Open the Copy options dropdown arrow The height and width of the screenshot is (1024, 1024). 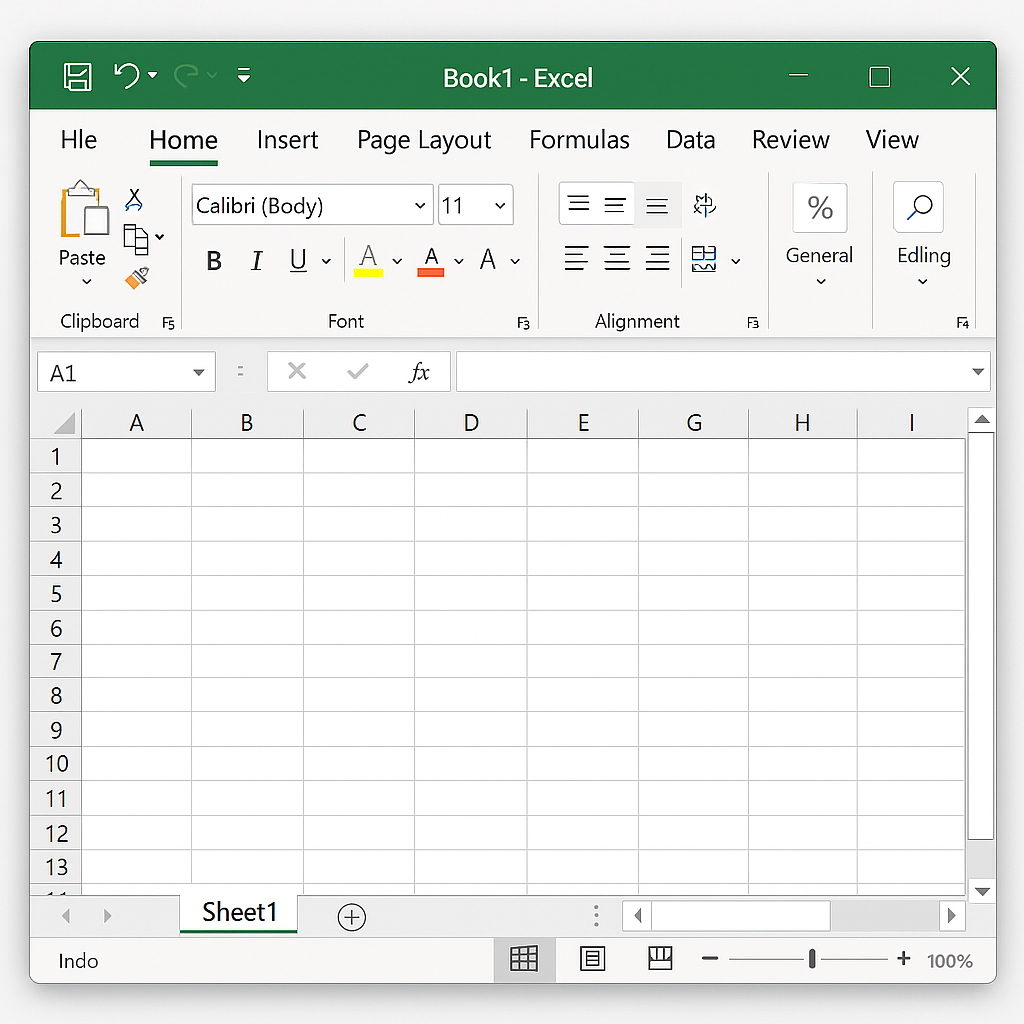tap(160, 237)
